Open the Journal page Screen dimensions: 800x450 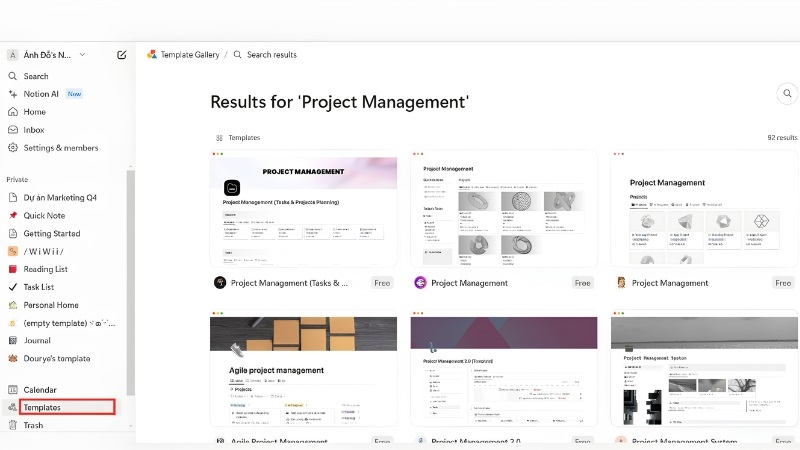coord(37,340)
